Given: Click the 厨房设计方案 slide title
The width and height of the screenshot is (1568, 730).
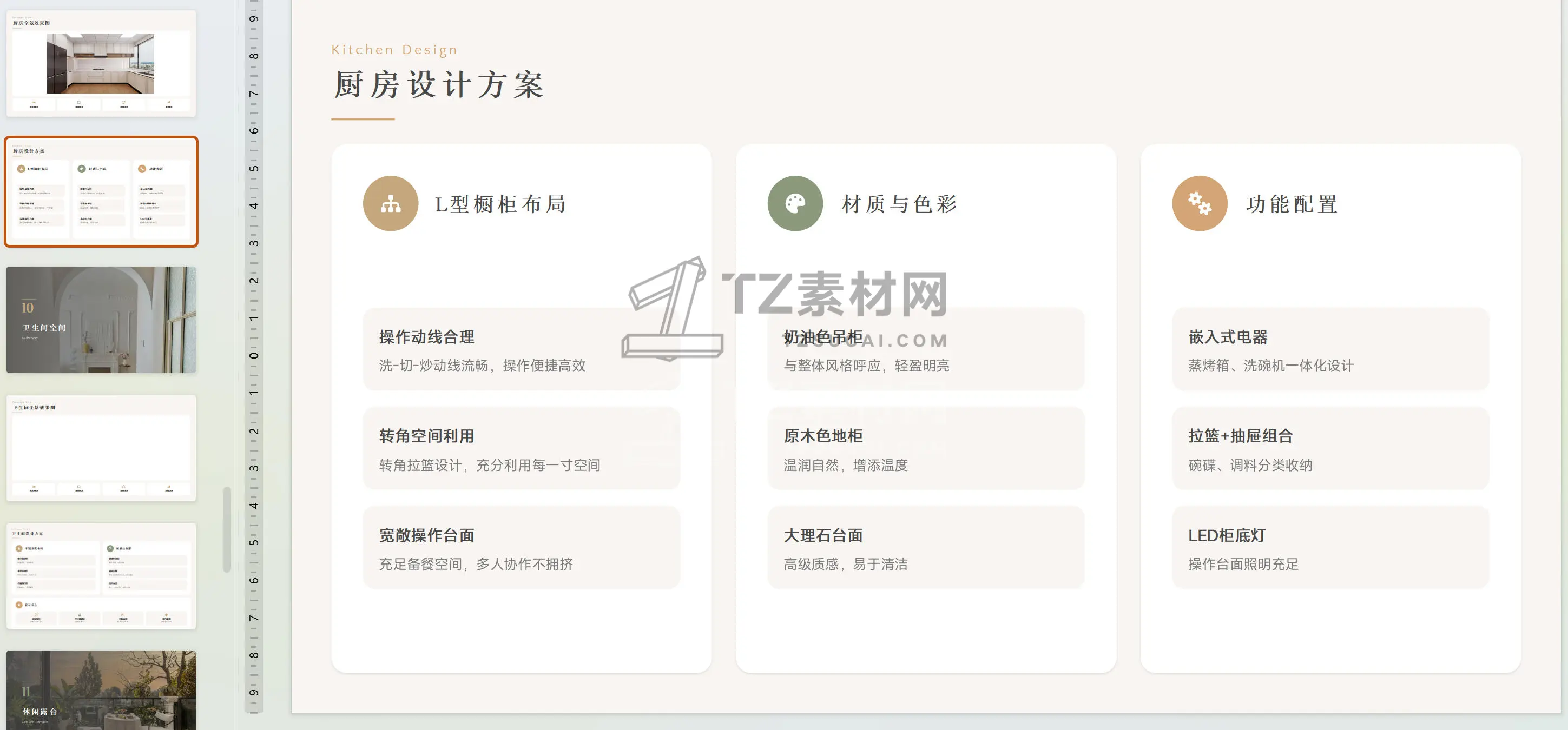Looking at the screenshot, I should point(438,84).
